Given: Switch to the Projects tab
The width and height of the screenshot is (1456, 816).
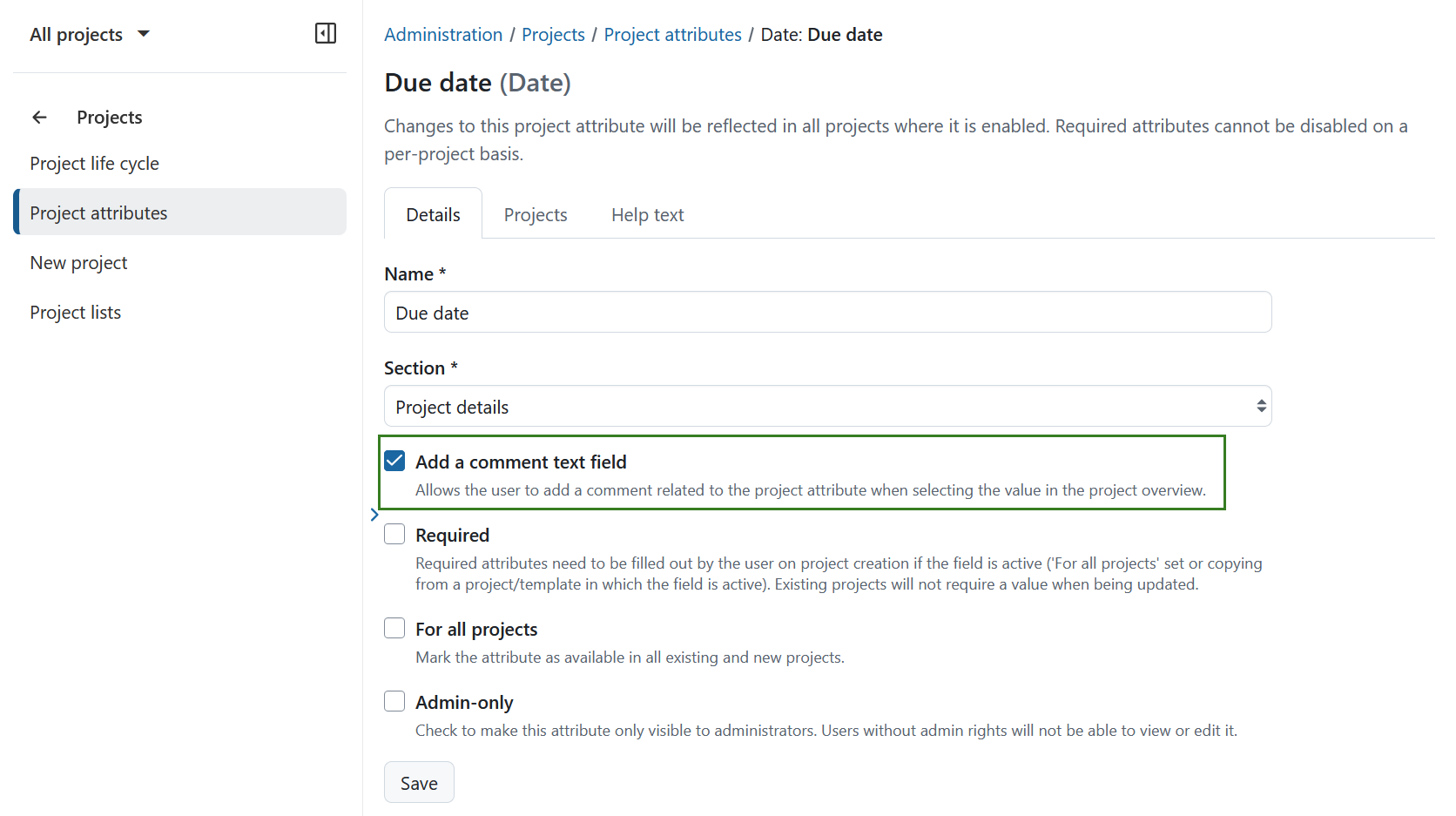Looking at the screenshot, I should [x=535, y=214].
